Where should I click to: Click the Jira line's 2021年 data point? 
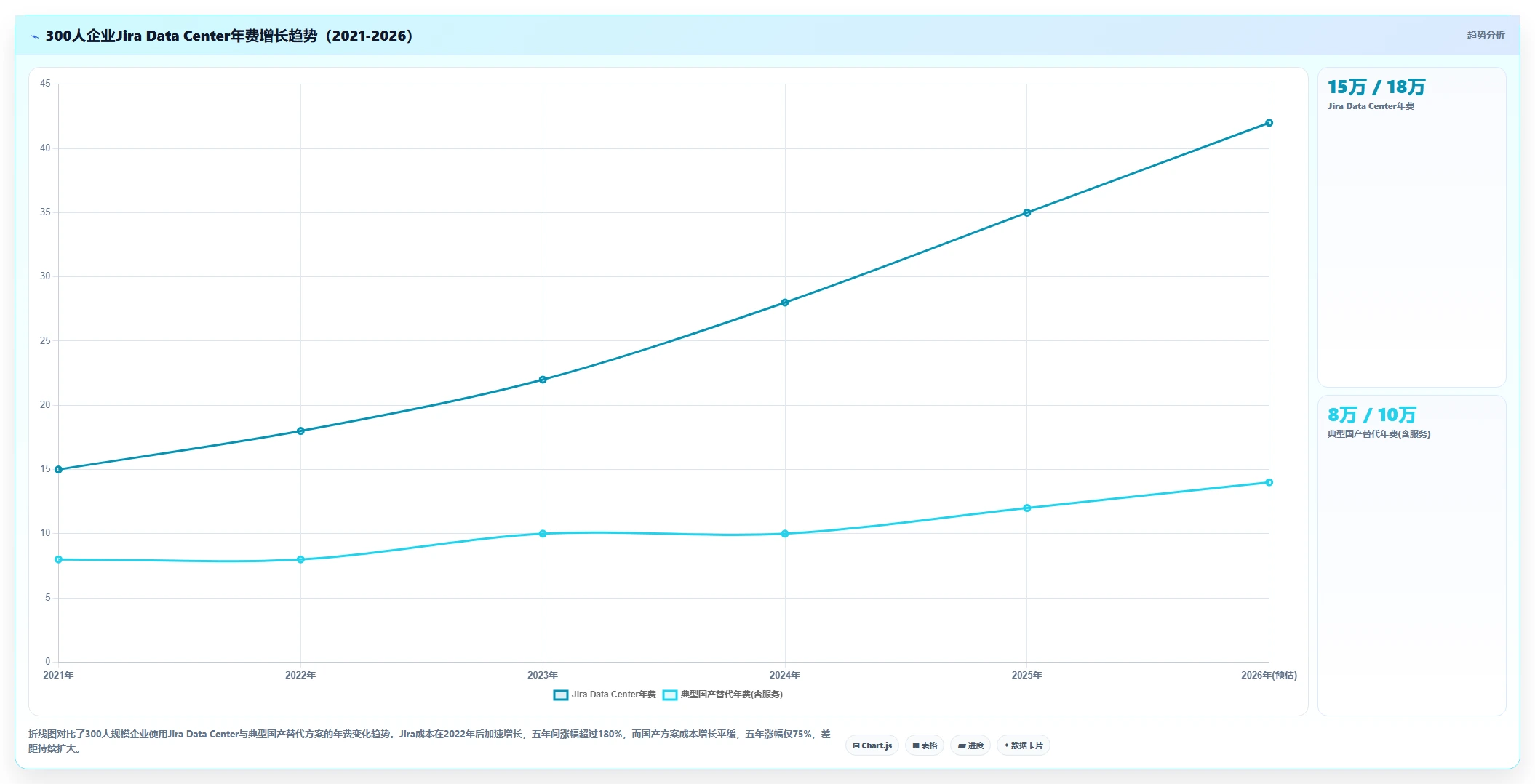coord(58,470)
